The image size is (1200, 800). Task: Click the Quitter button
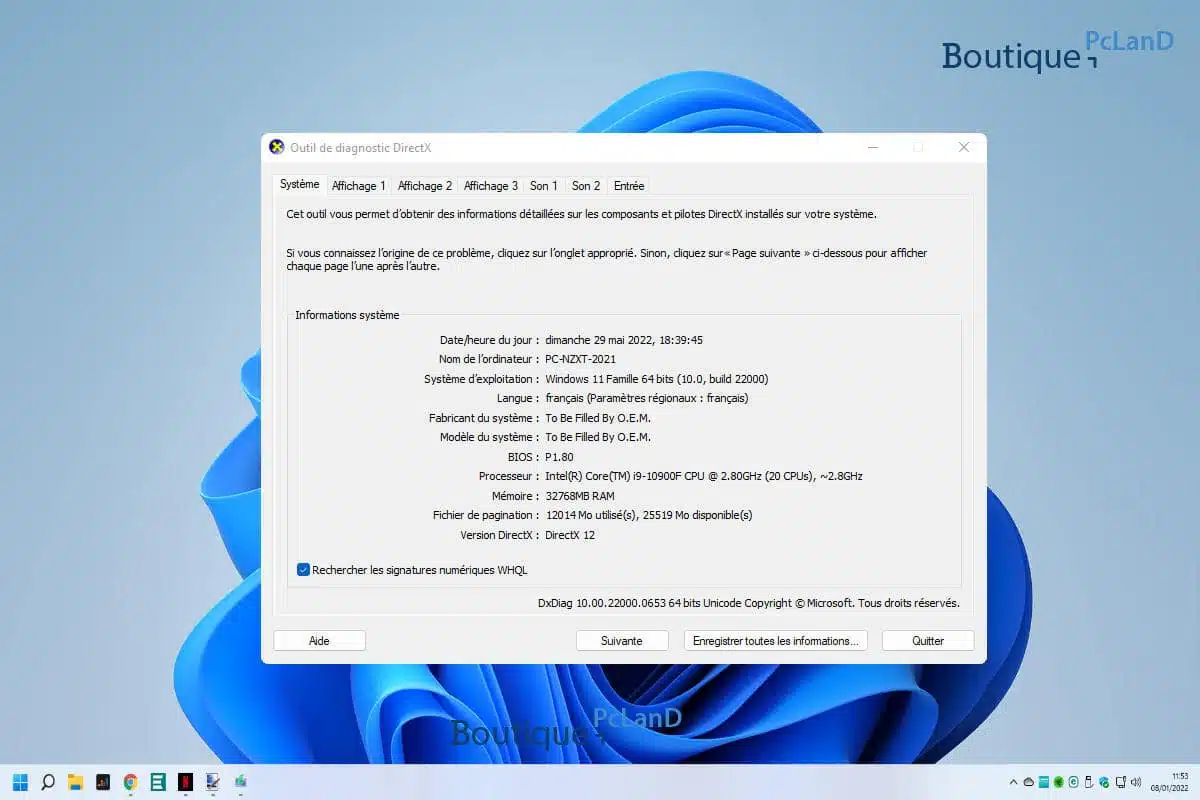[928, 641]
